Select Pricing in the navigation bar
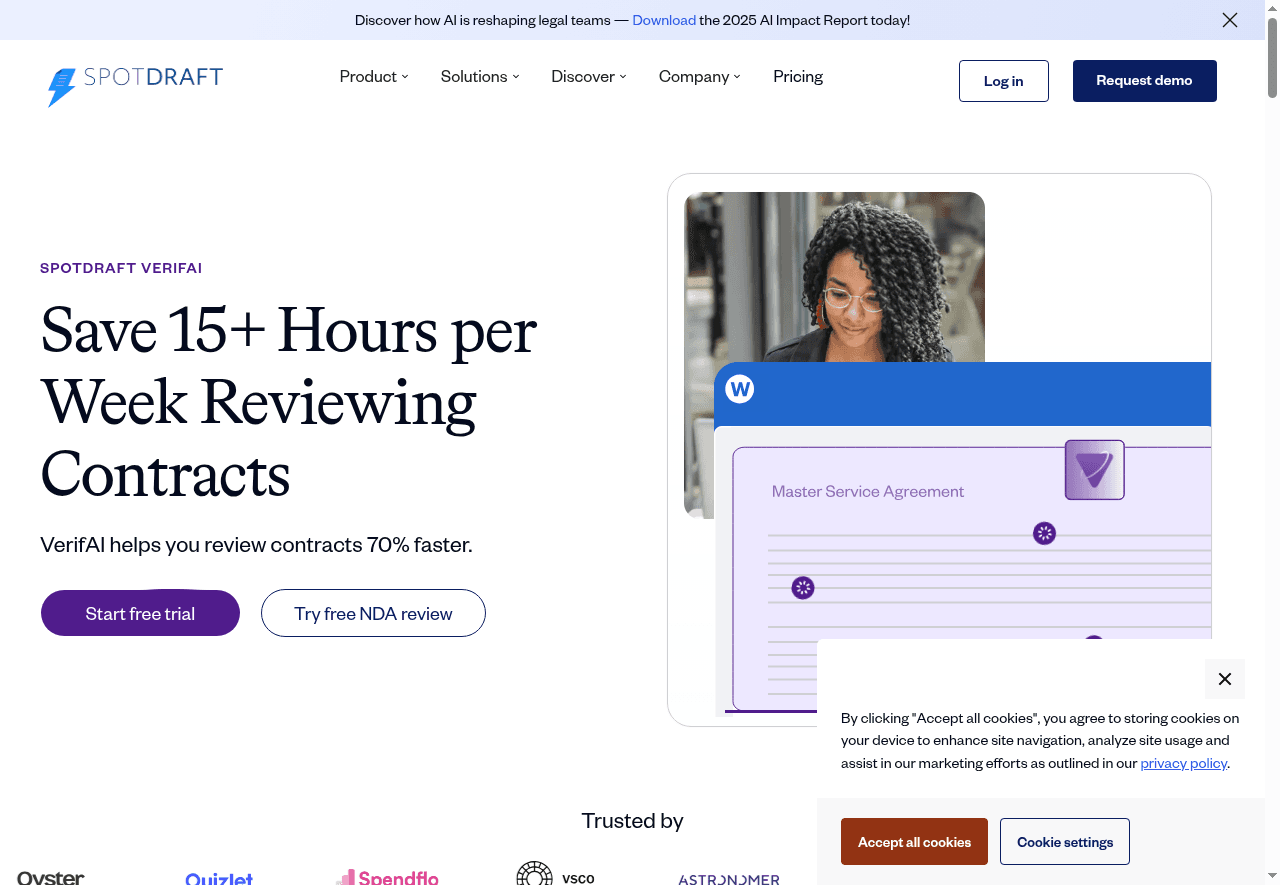 pyautogui.click(x=797, y=76)
